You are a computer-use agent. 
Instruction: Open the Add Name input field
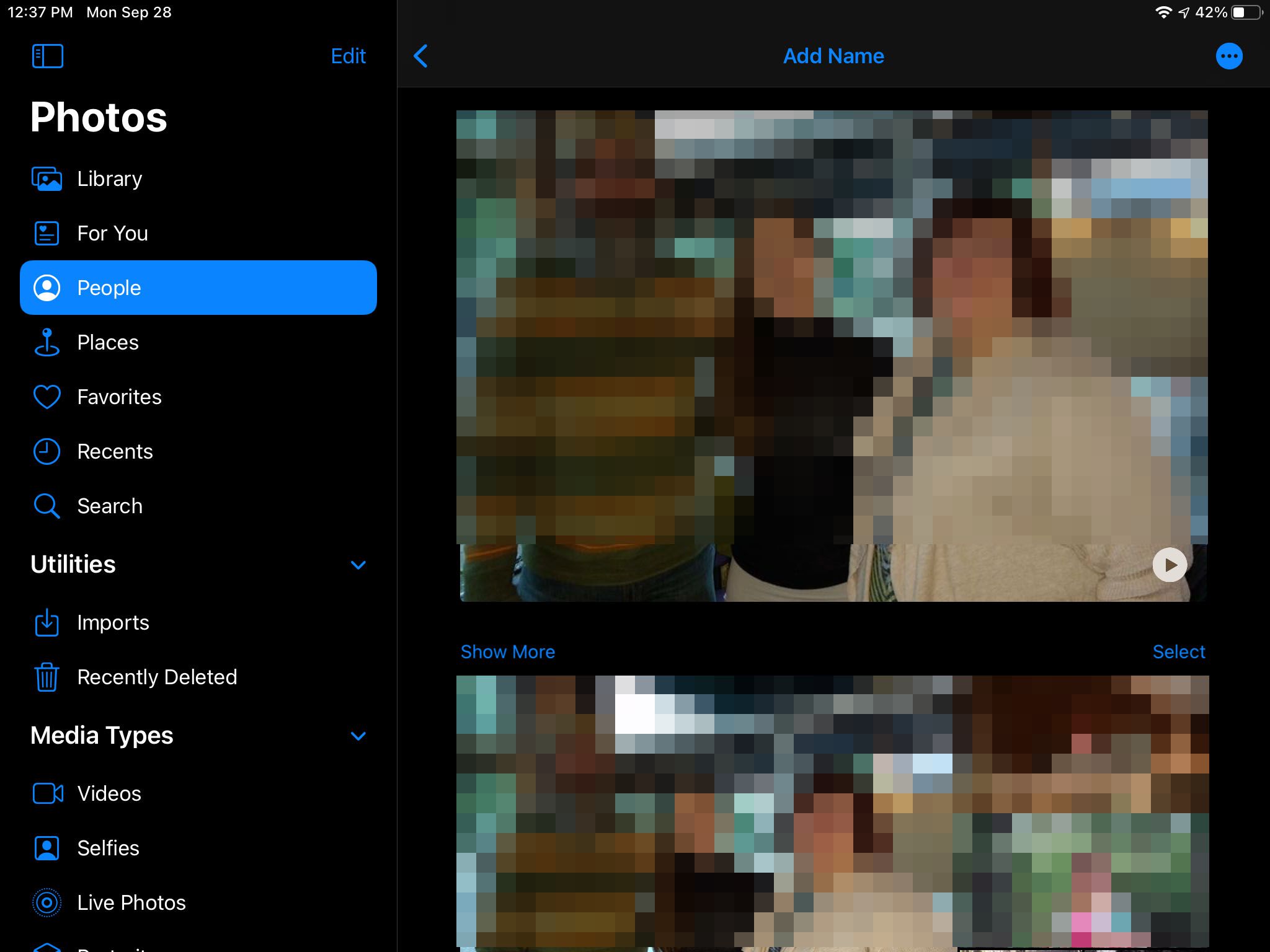pyautogui.click(x=834, y=56)
